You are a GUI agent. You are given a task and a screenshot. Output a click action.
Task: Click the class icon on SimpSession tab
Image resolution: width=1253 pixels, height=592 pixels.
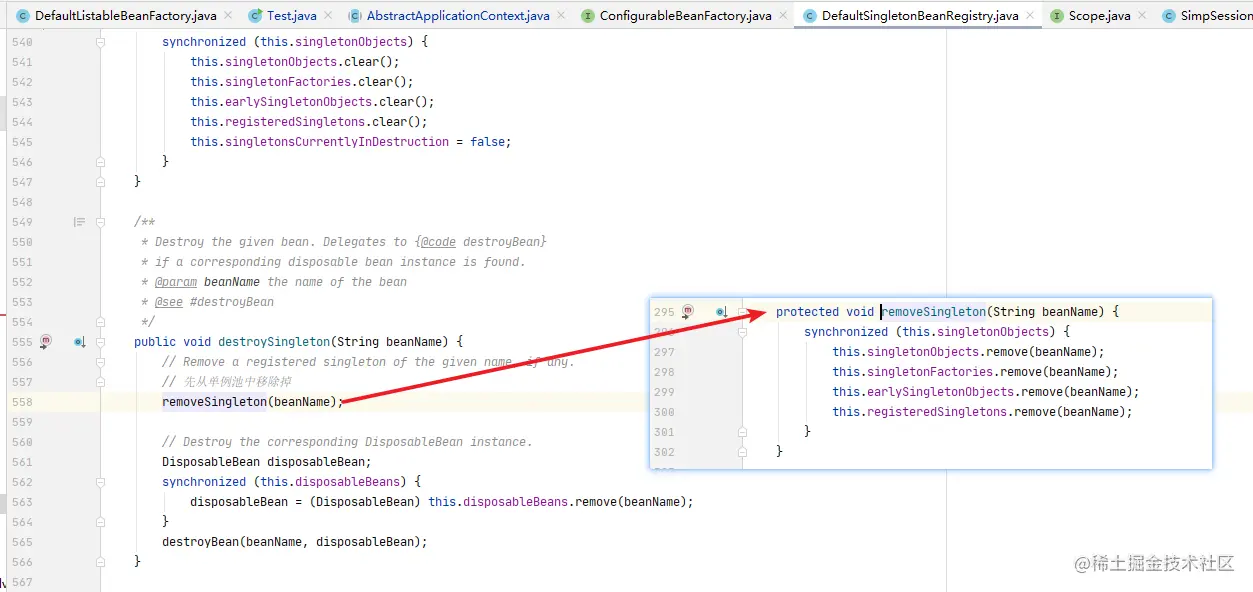coord(1169,16)
